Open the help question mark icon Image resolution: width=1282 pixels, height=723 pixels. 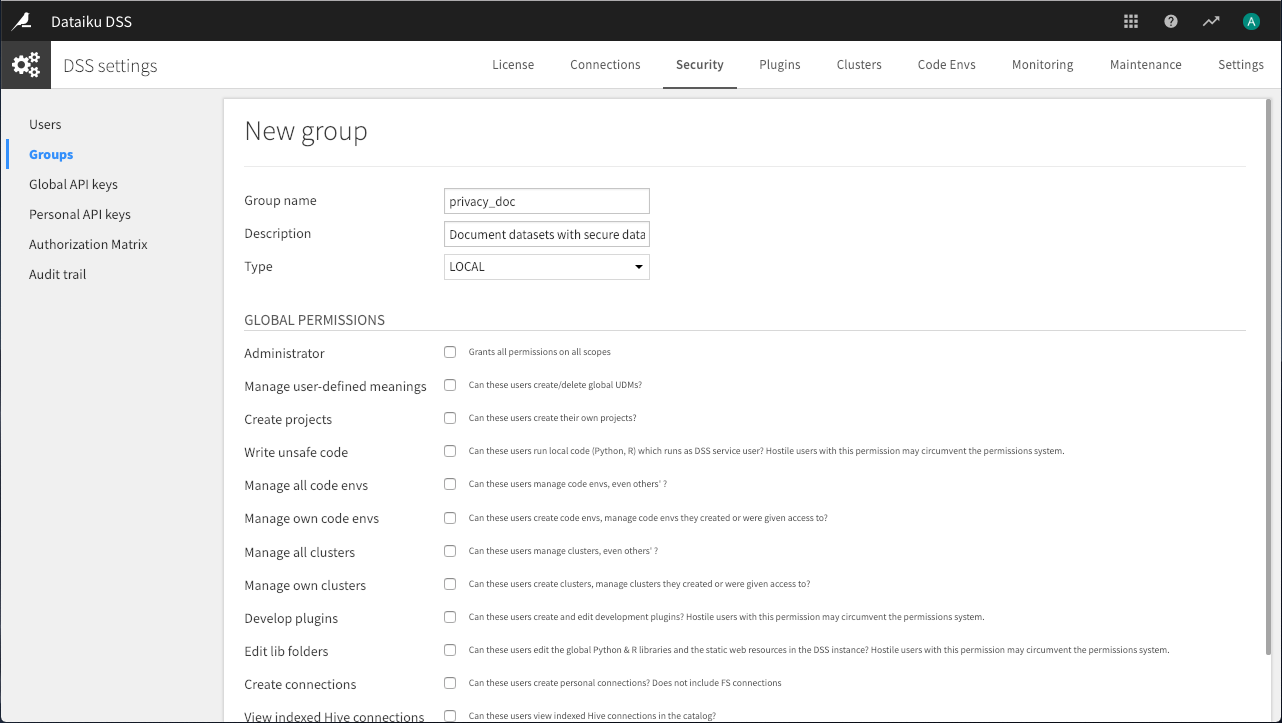click(1170, 20)
